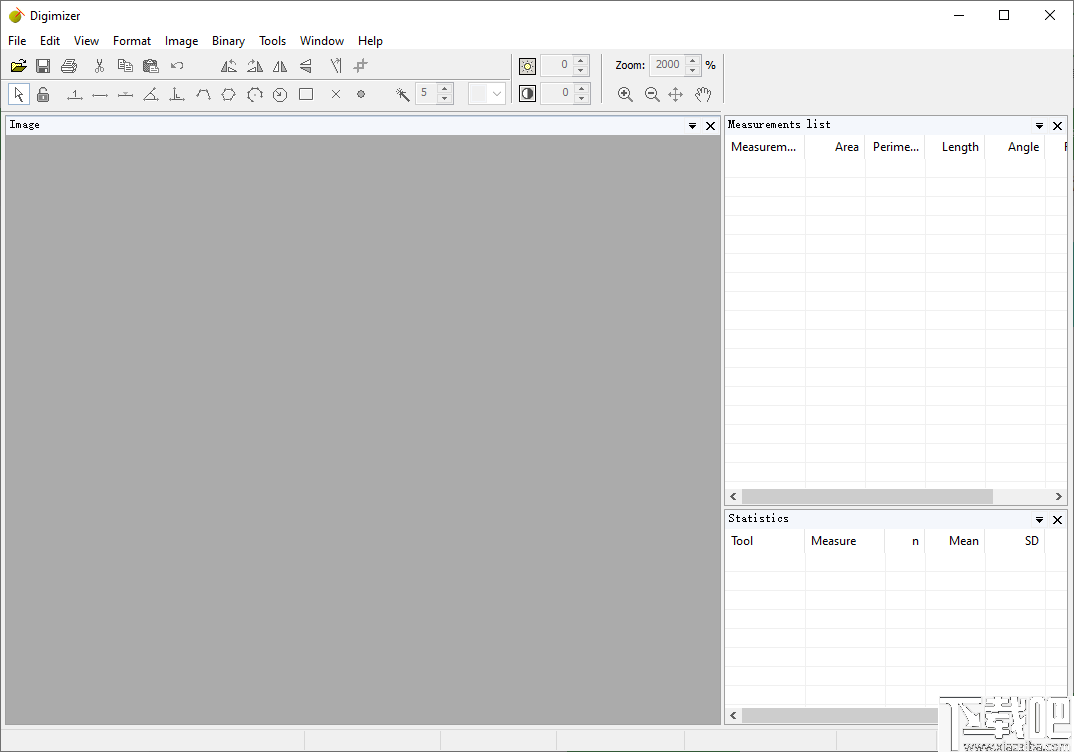
Task: Decrease contrast value with down arrow
Action: click(x=581, y=99)
